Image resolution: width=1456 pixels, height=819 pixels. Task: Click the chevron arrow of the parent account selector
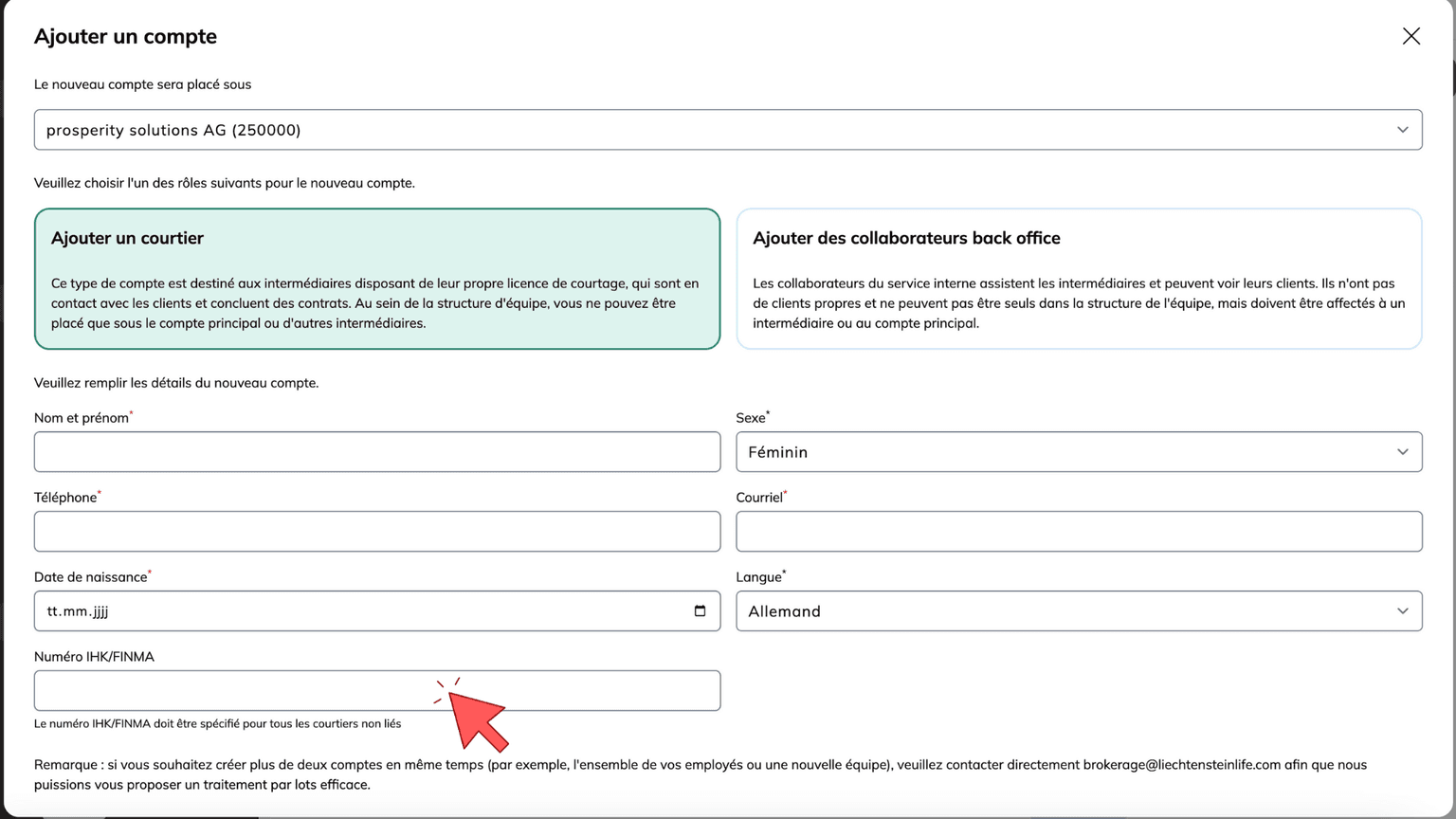pos(1402,130)
